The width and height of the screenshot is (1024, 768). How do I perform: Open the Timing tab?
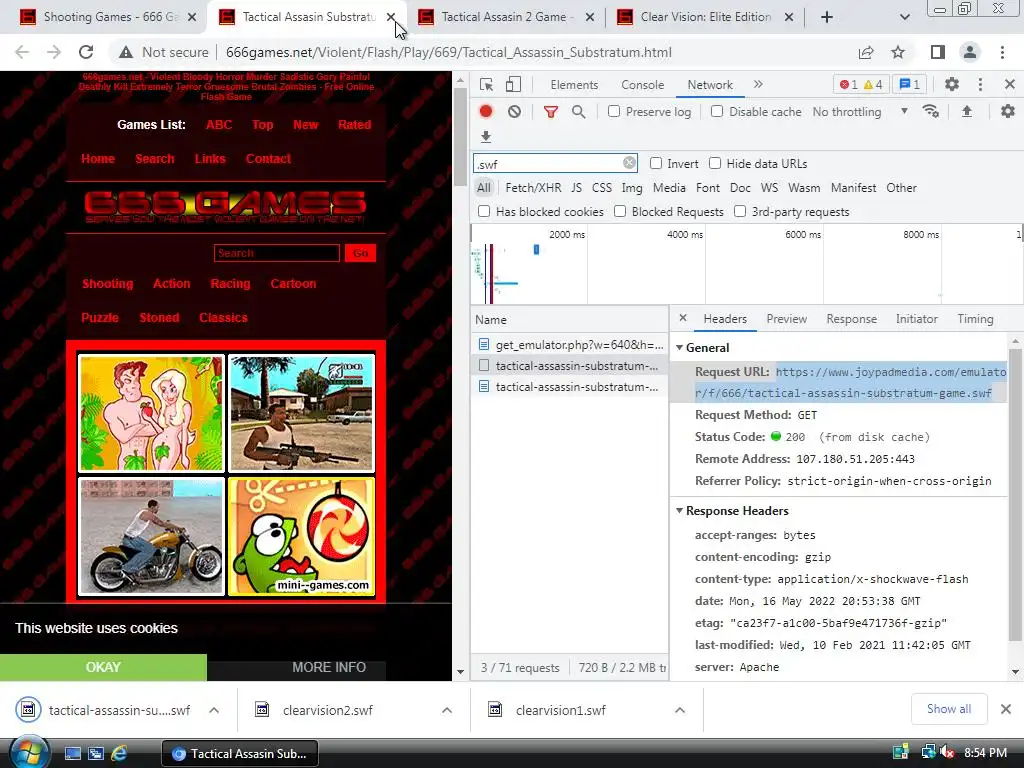[x=975, y=319]
